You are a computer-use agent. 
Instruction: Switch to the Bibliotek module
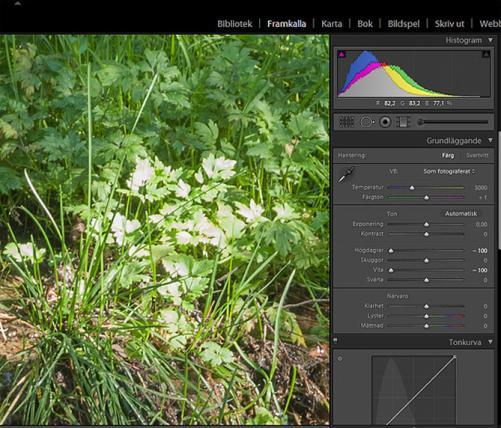coord(235,24)
